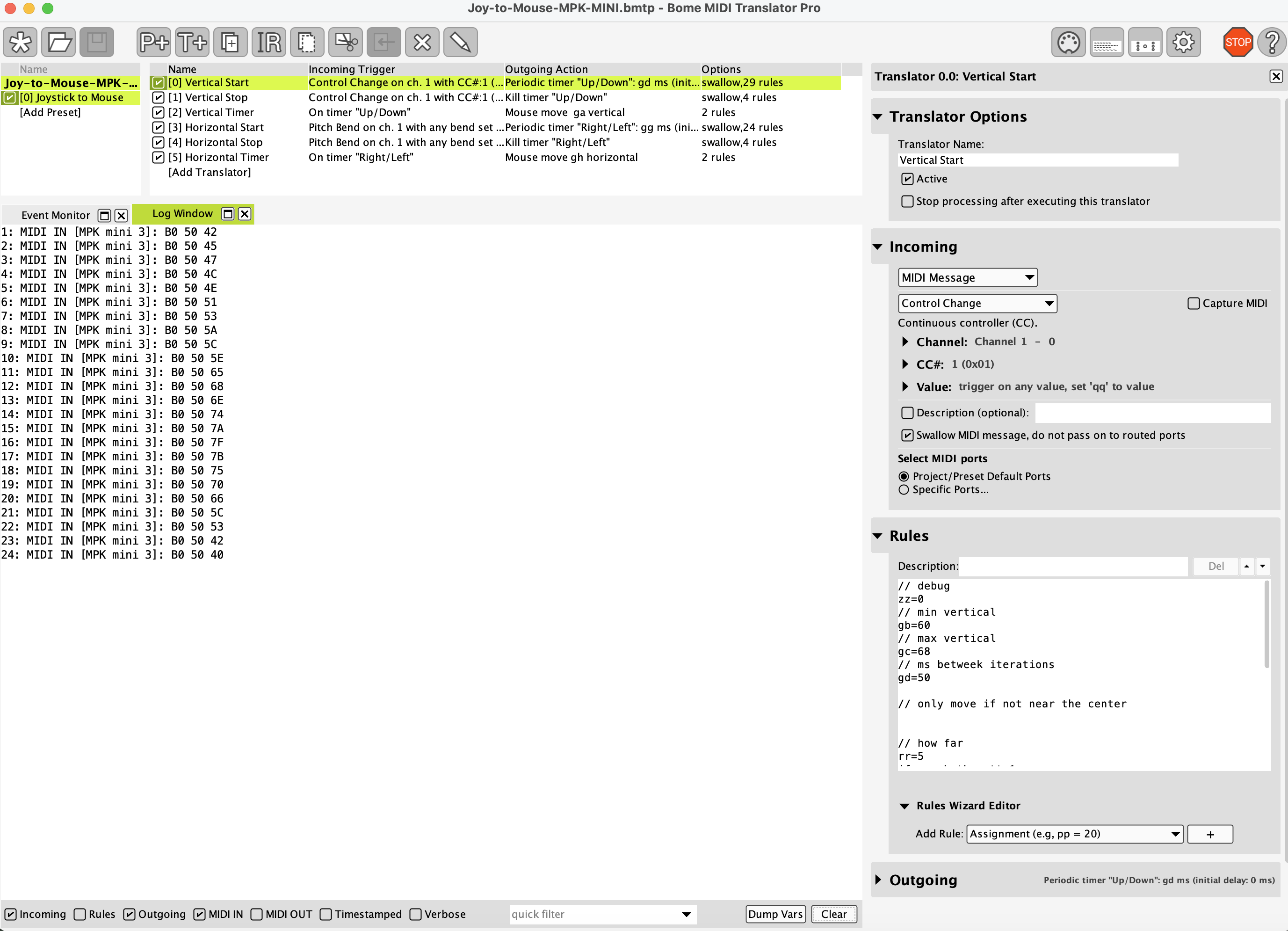Enable the Capture MIDI checkbox

point(1194,303)
